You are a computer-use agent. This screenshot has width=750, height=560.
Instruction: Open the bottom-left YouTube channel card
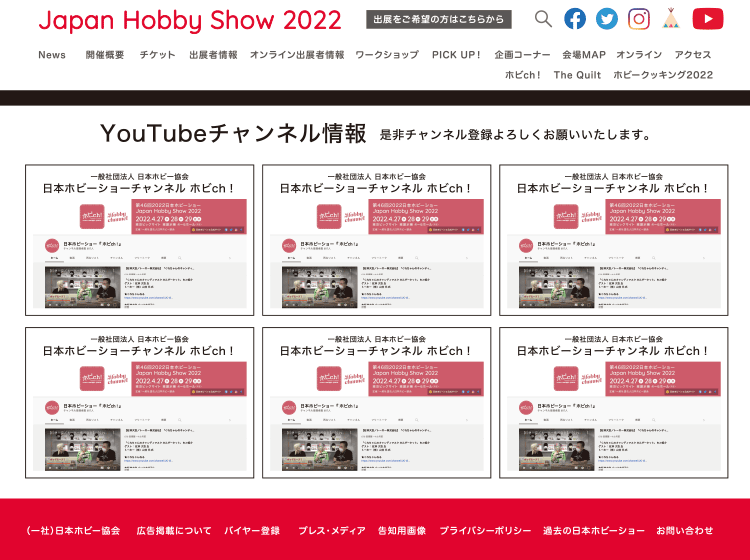point(140,403)
